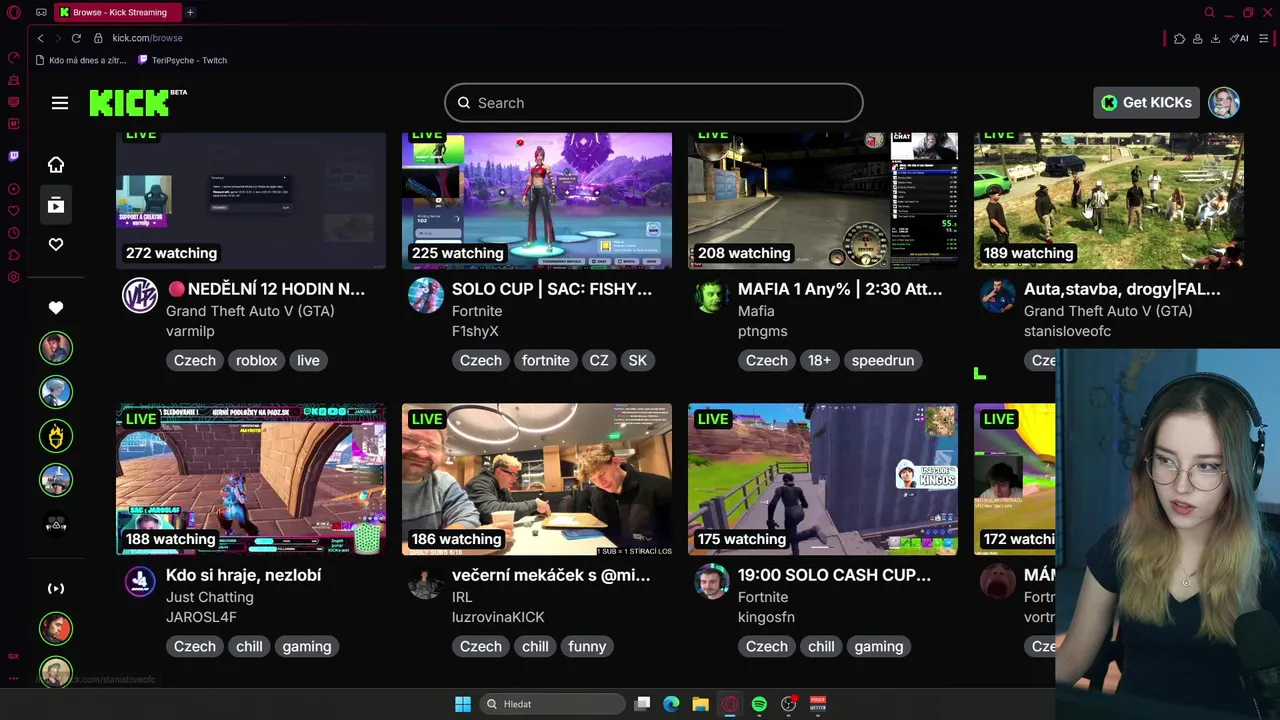Select the 18+ tag under ptngms
Image resolution: width=1280 pixels, height=720 pixels.
(x=820, y=360)
